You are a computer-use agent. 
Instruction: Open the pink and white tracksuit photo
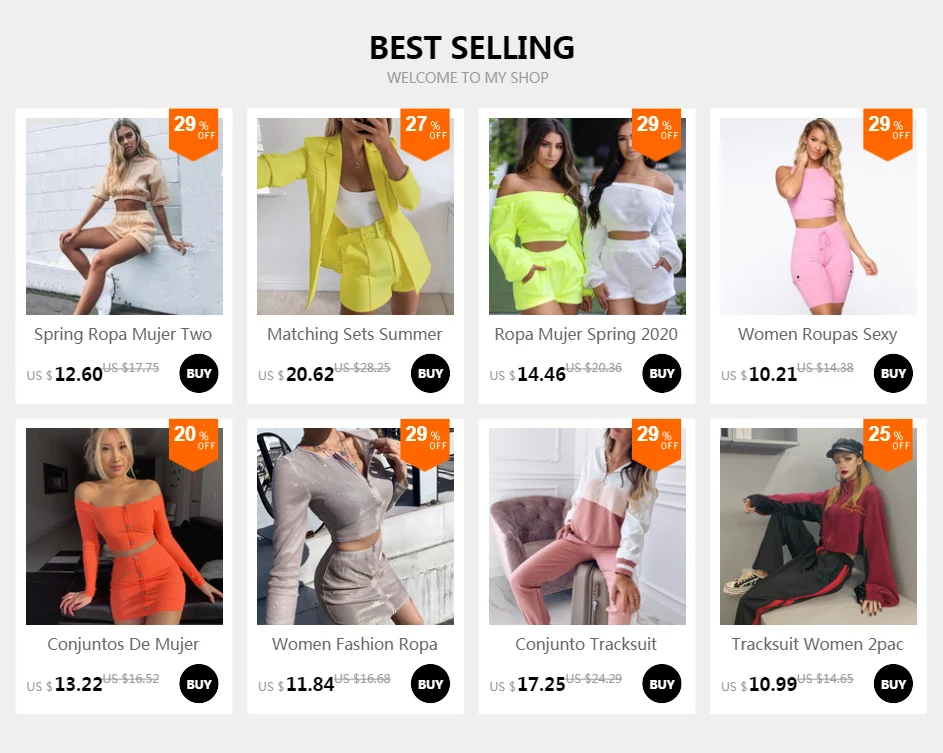(x=587, y=526)
